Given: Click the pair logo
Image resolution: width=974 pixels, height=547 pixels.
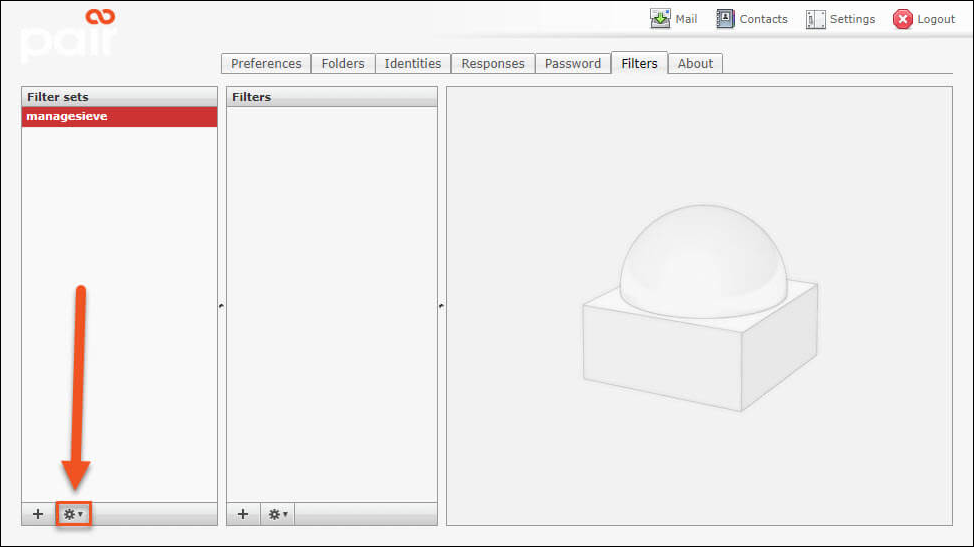Looking at the screenshot, I should [68, 35].
